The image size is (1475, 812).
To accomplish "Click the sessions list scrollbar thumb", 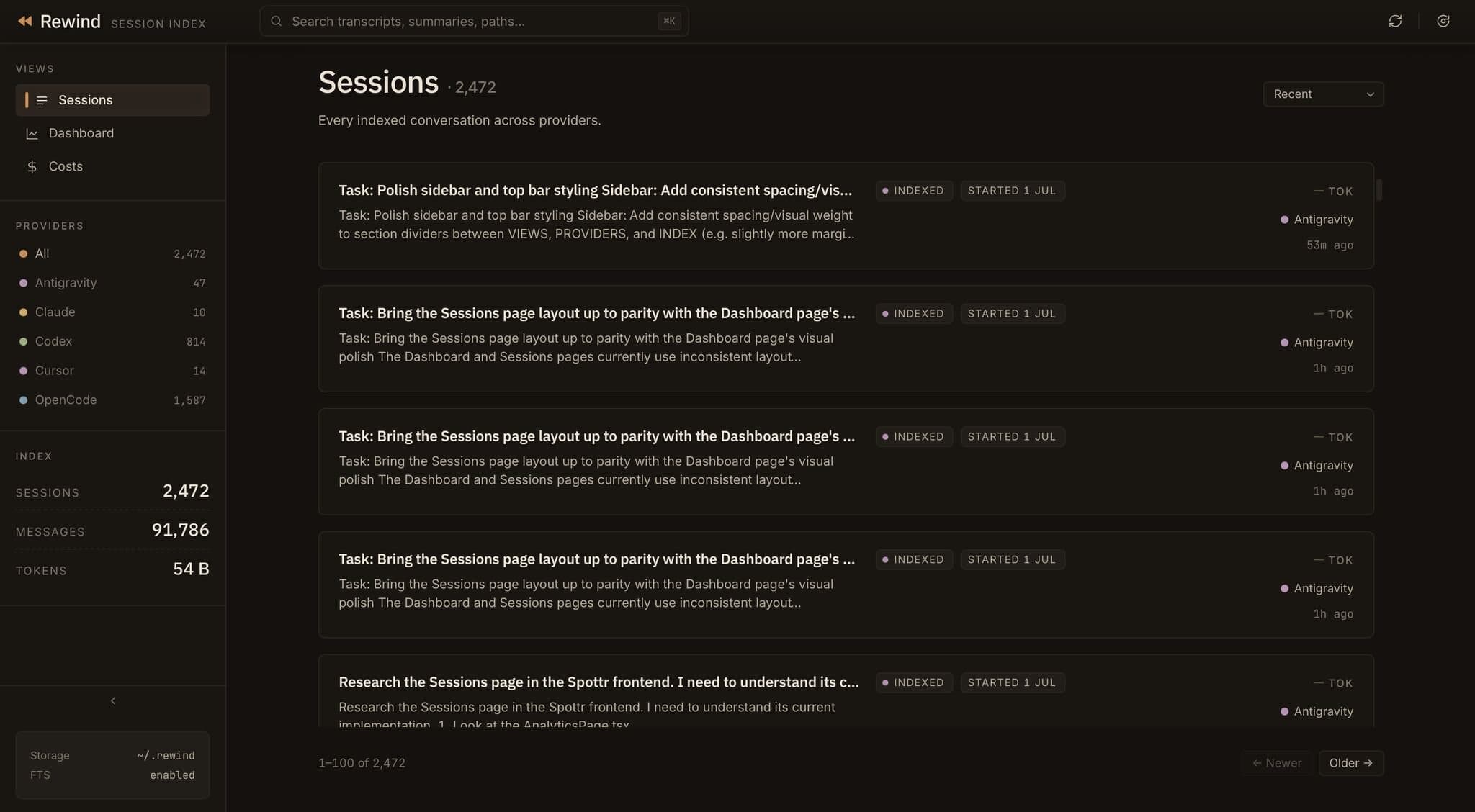I will point(1379,190).
